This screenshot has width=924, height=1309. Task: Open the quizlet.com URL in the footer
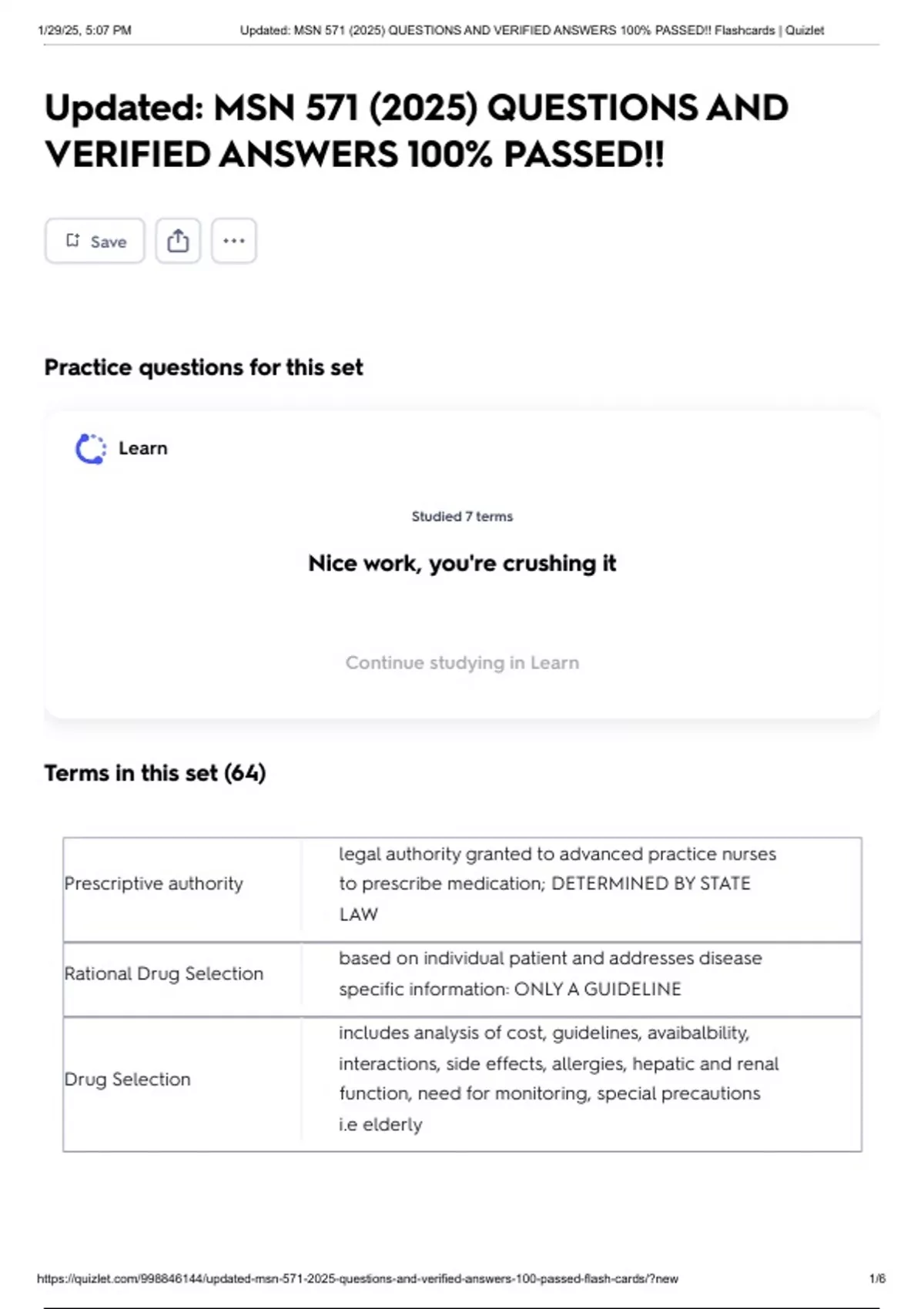tap(357, 1278)
